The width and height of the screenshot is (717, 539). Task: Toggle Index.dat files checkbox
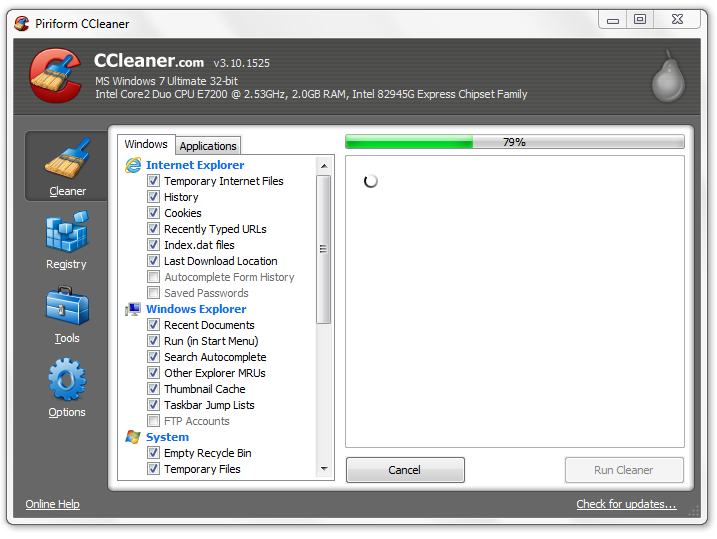tap(154, 245)
